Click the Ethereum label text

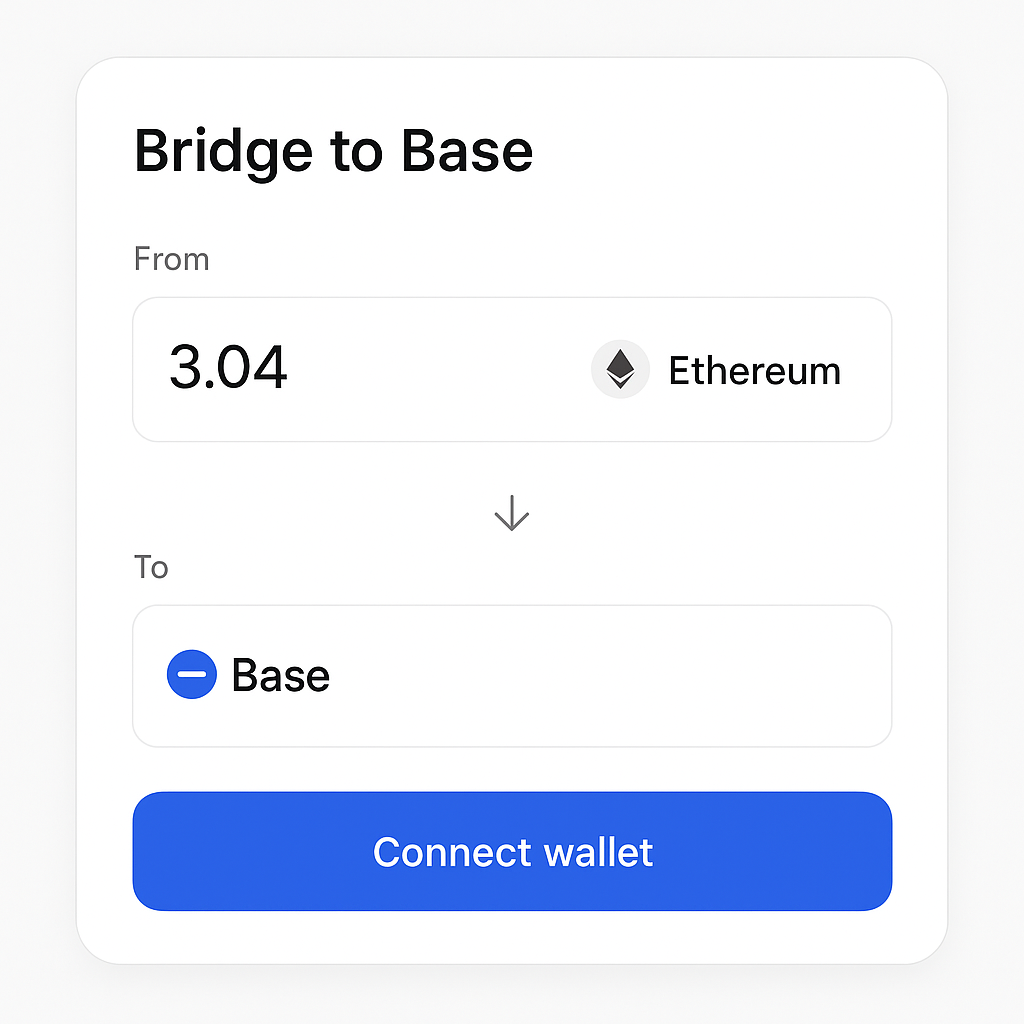(755, 370)
